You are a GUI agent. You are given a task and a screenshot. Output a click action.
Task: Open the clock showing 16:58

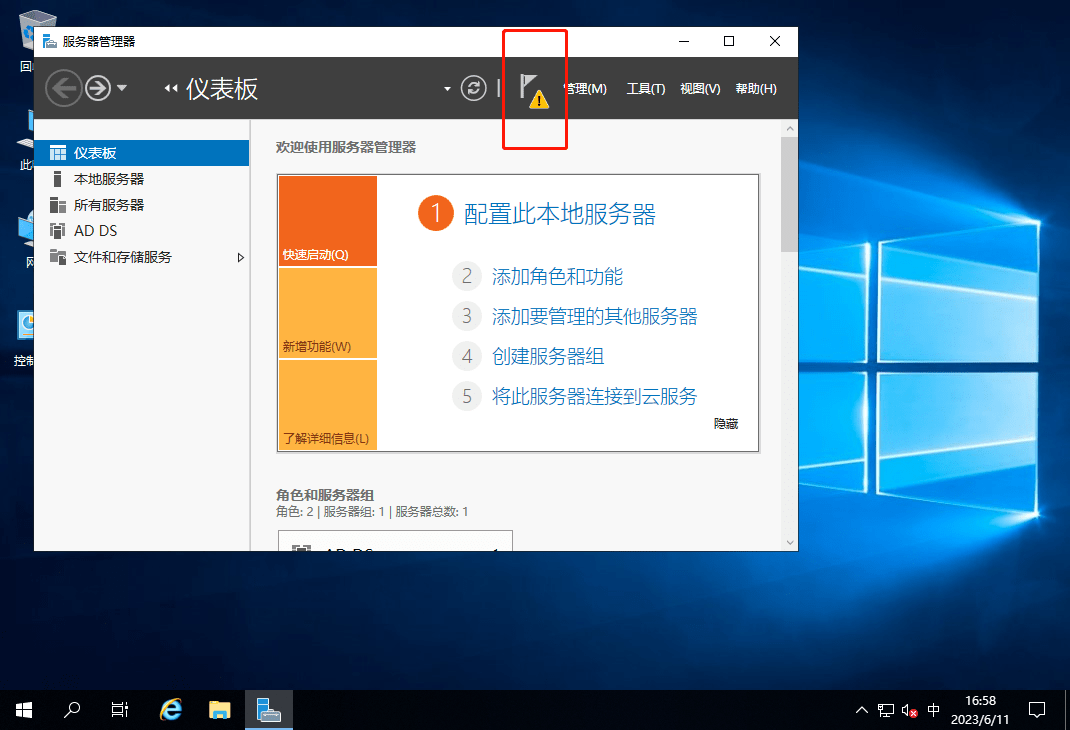[980, 710]
